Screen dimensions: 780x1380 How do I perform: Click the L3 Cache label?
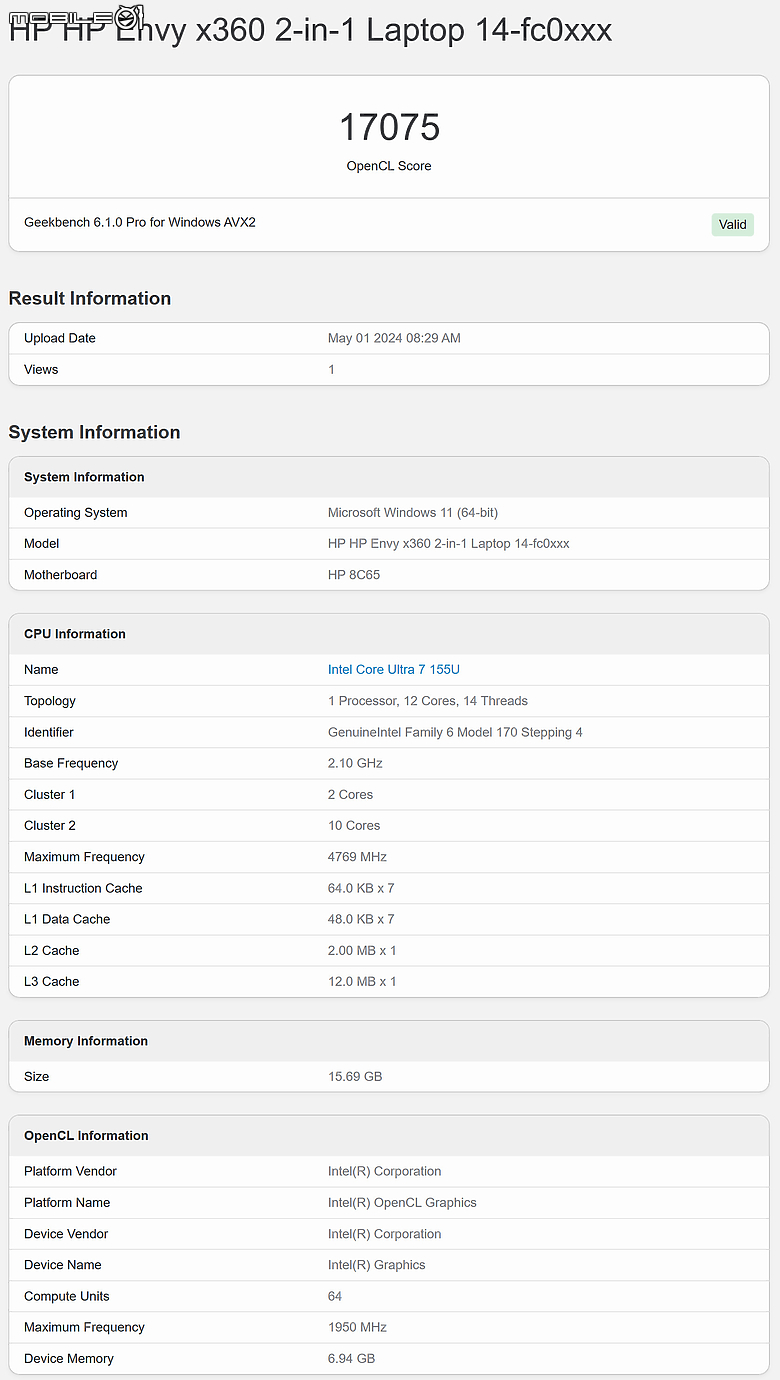coord(52,982)
